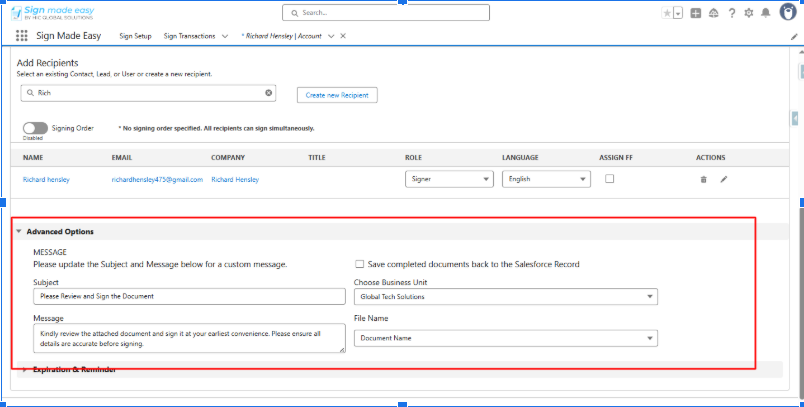Open the Richard Hensley tab options chevron
This screenshot has height=407, width=804.
[x=331, y=36]
